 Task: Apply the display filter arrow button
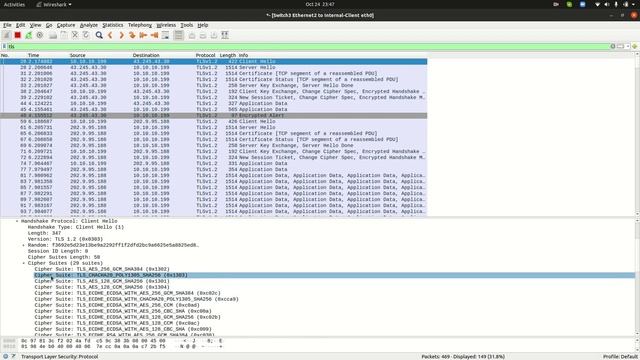coord(620,47)
